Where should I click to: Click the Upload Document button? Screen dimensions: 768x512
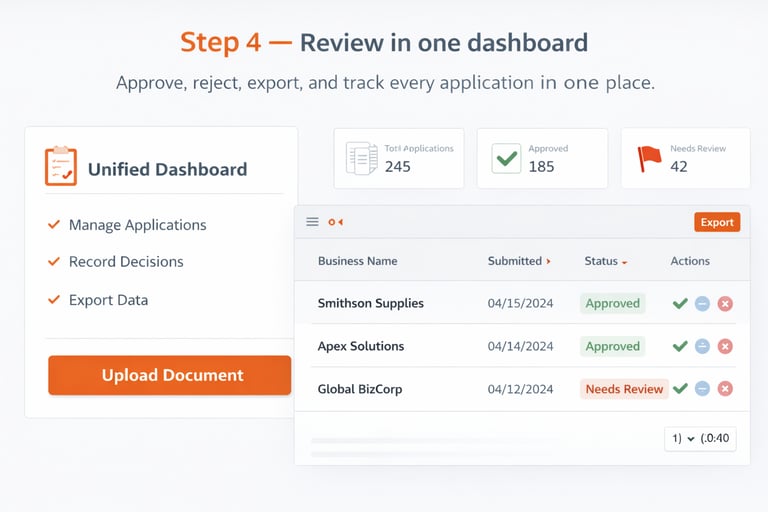[170, 376]
